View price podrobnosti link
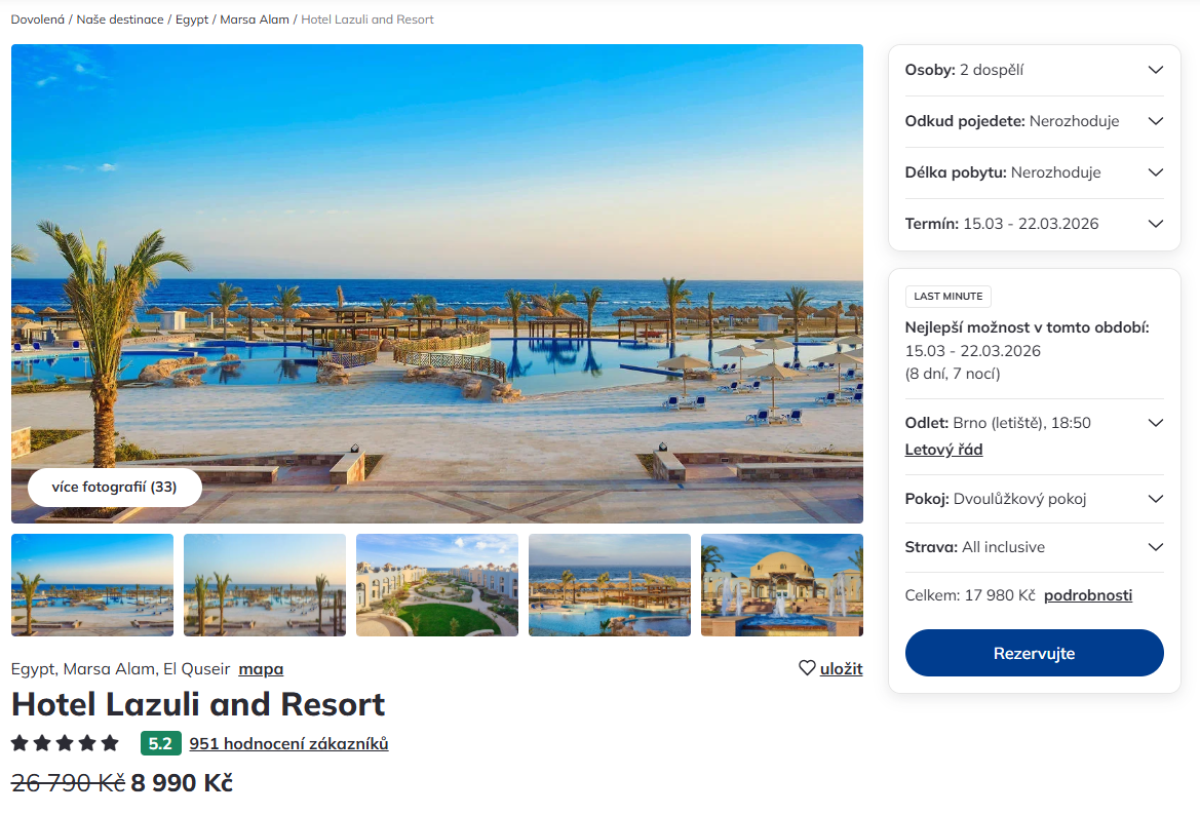 [1088, 595]
